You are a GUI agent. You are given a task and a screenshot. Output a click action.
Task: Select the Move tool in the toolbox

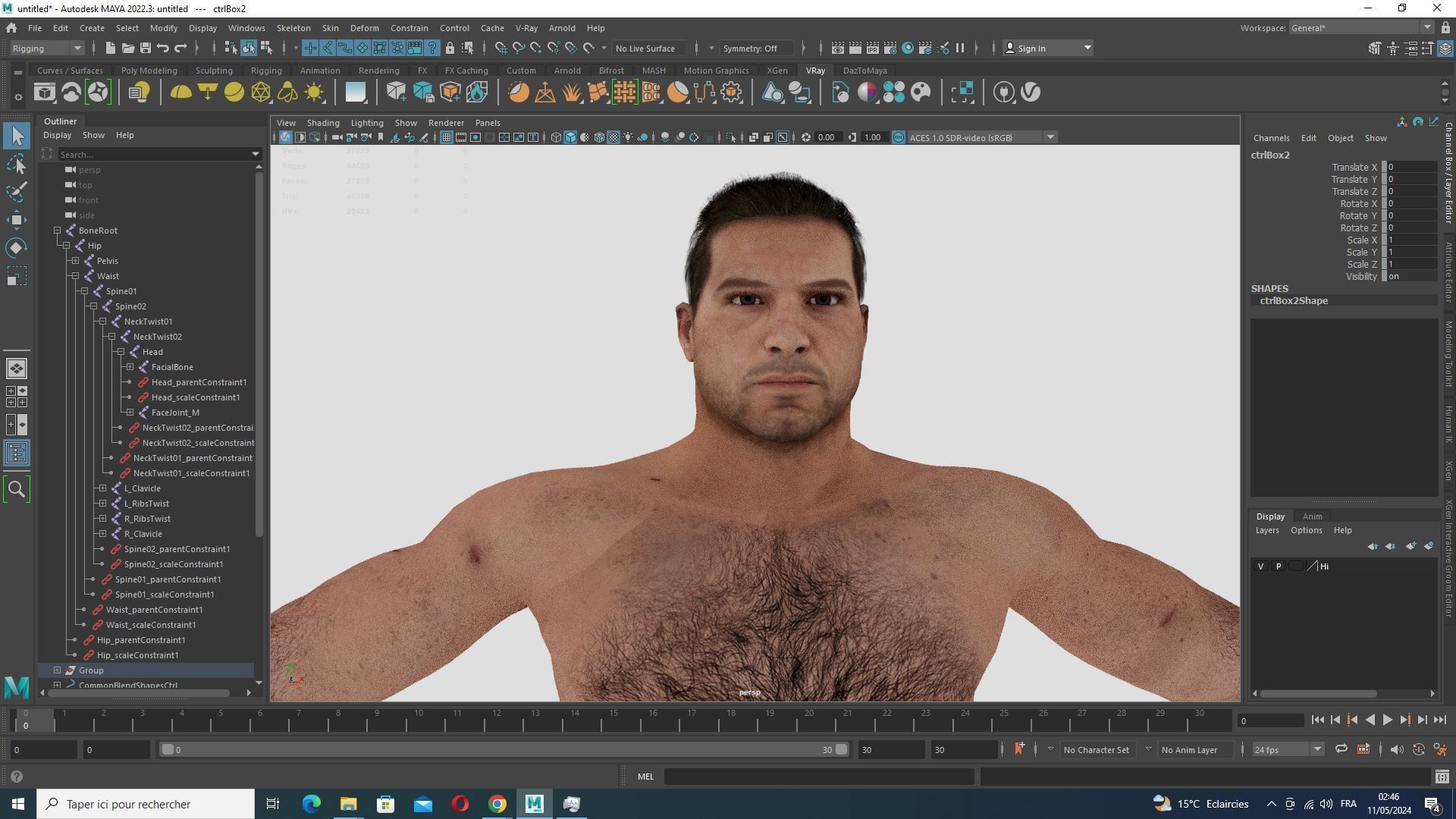pos(16,220)
